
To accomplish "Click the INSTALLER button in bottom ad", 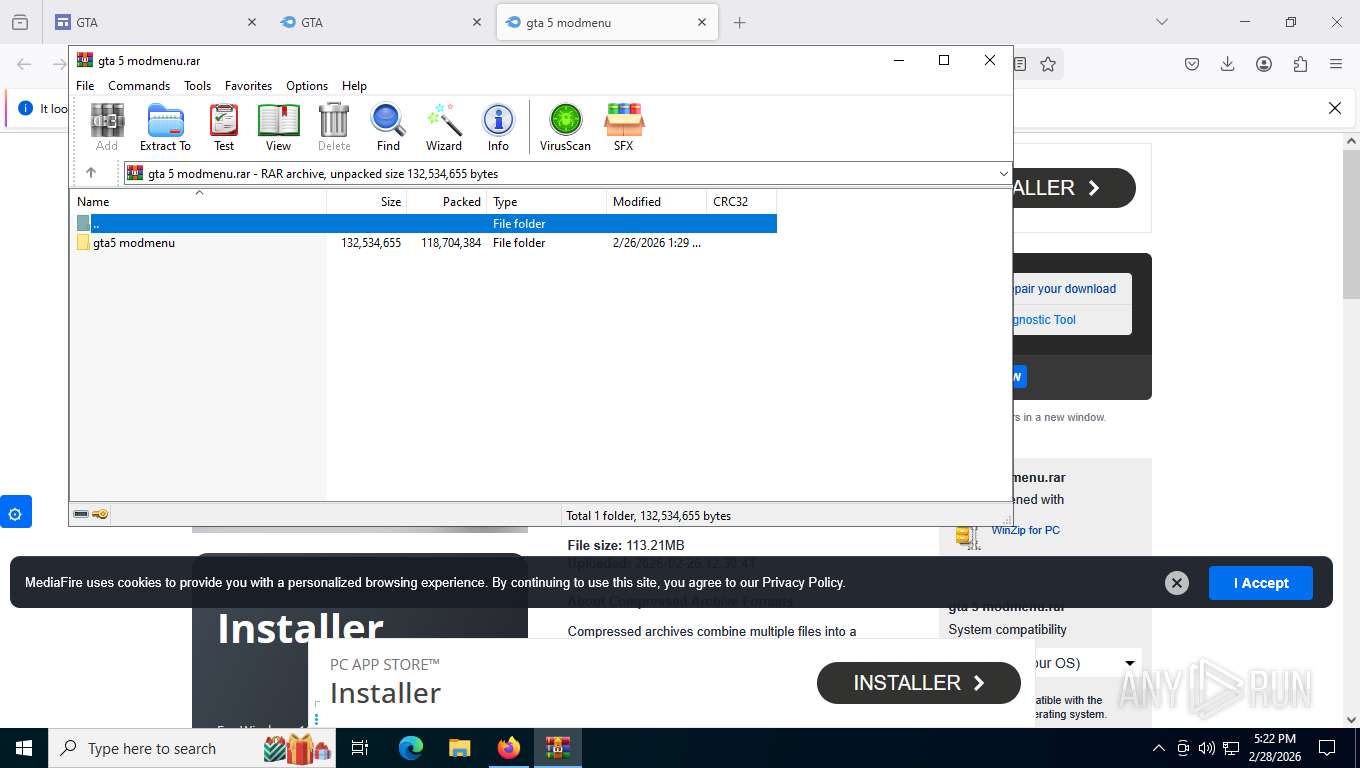I will [x=919, y=683].
